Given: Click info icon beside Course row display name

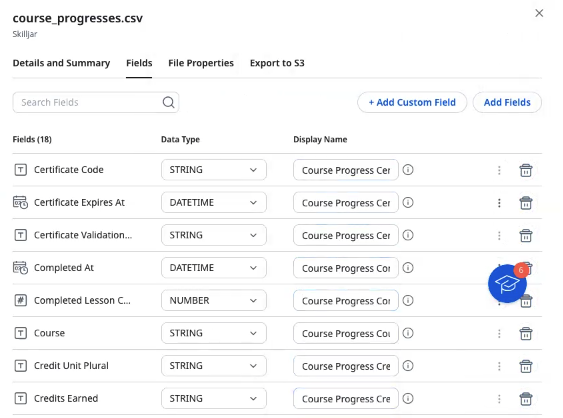Looking at the screenshot, I should click(x=408, y=333).
